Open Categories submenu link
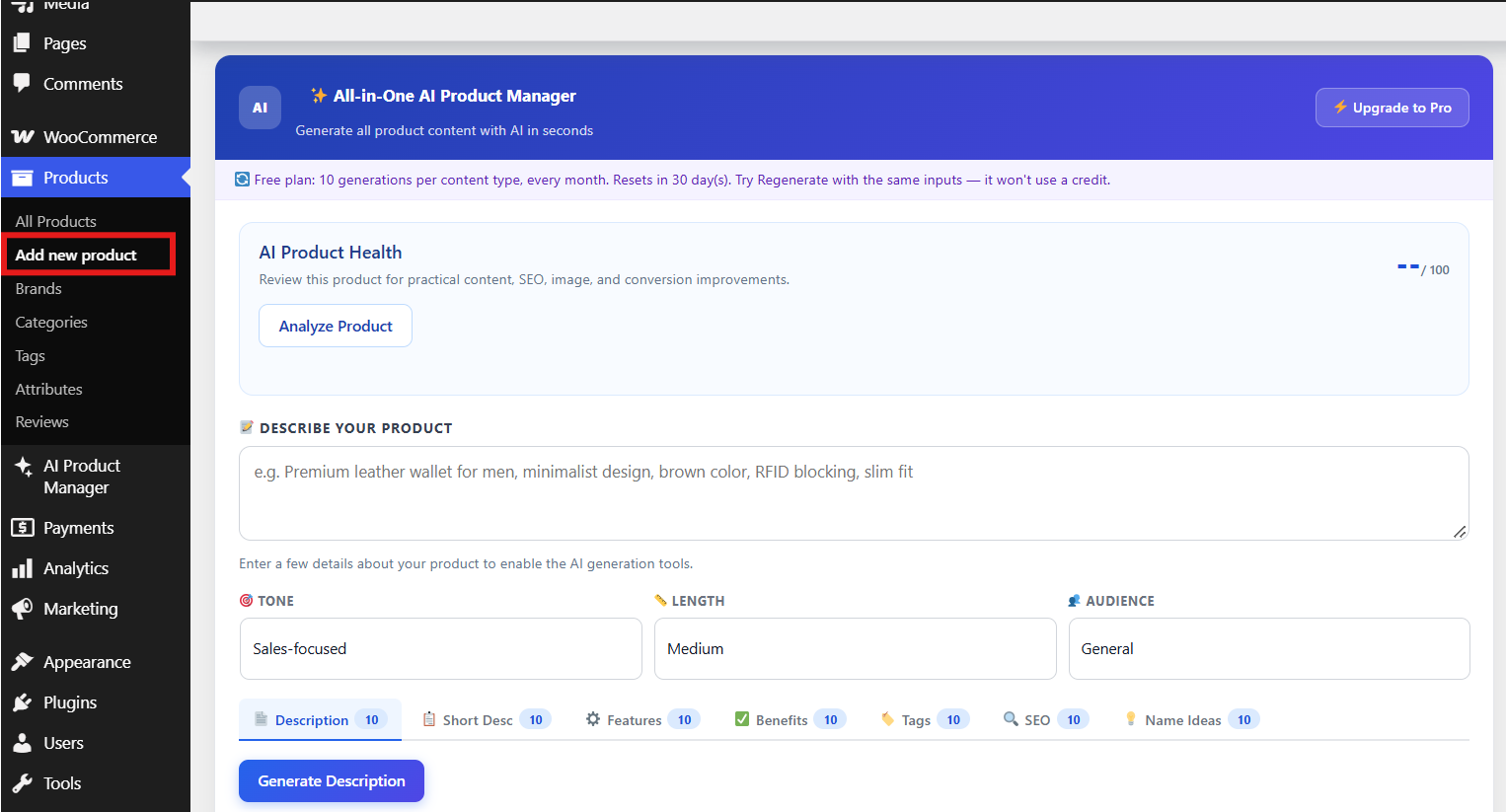This screenshot has height=812, width=1506. click(51, 322)
